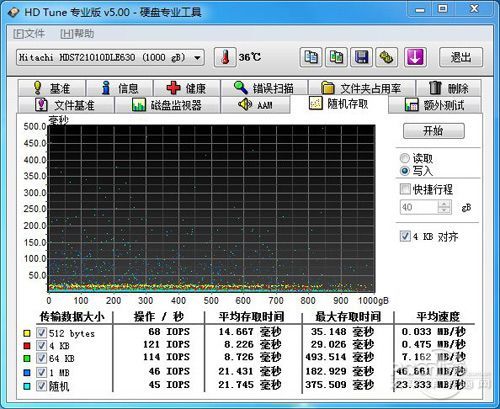Select the 写入 radio button
This screenshot has height=409, width=500.
pos(405,171)
